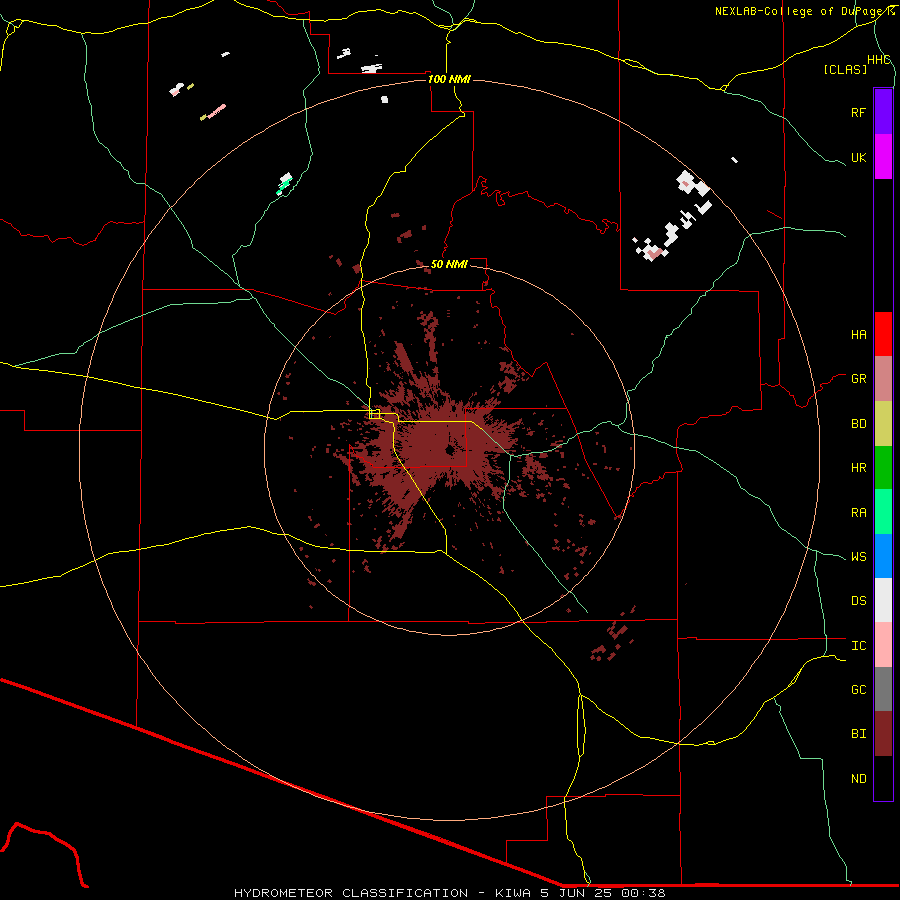900x900 pixels.
Task: Click the IC legend label
Action: click(858, 646)
